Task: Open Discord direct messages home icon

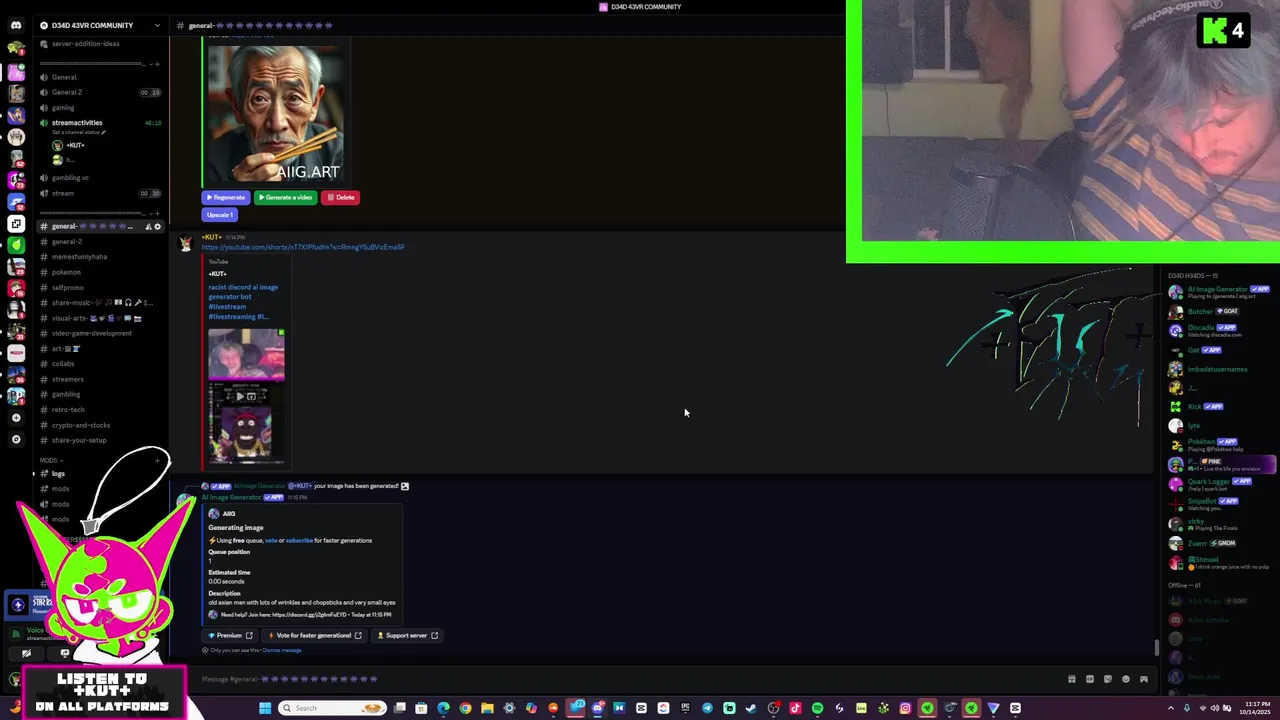Action: (15, 25)
